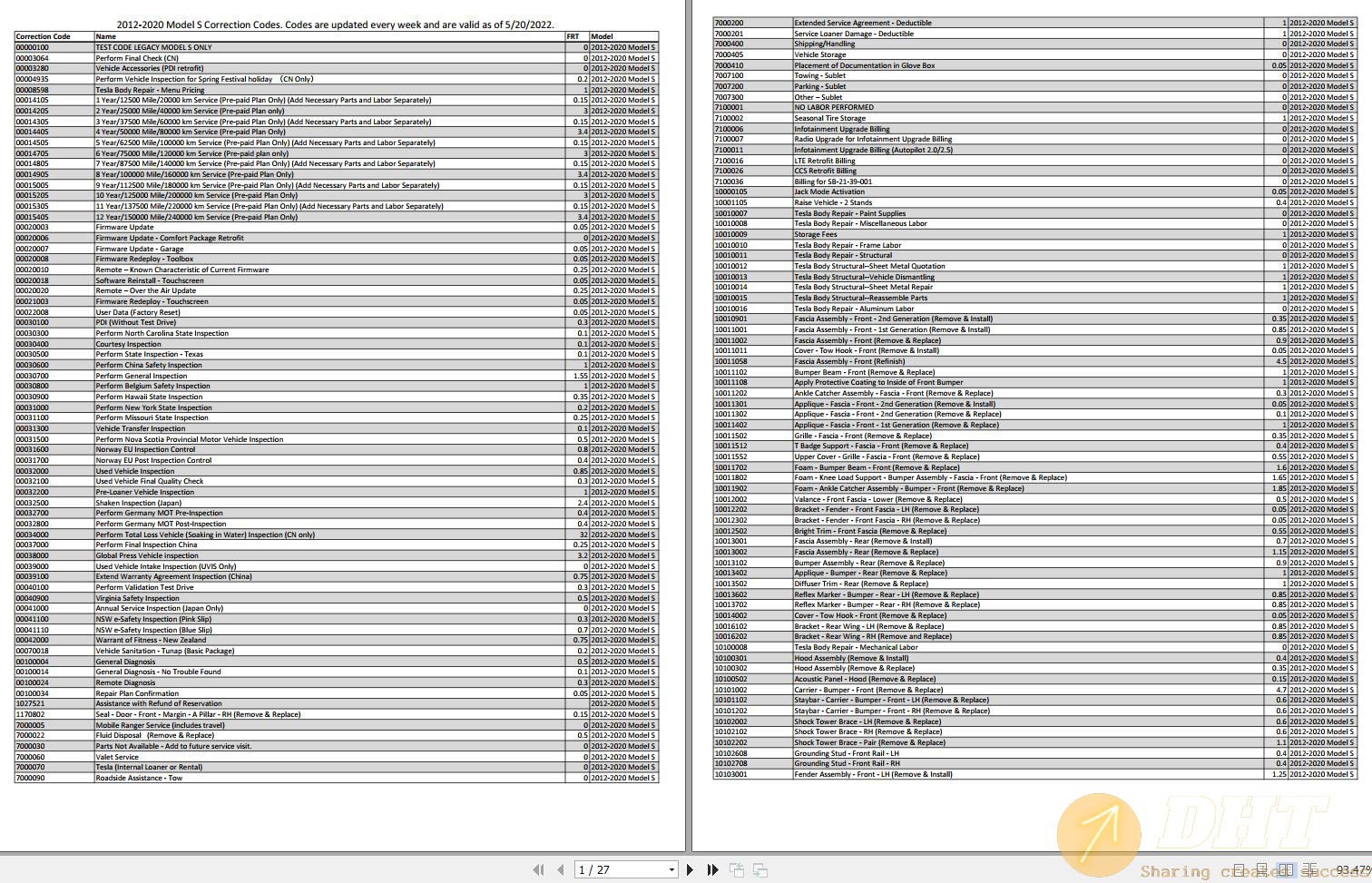Click 'Fascia Assembly - Front (Refinish)' entry
The width and height of the screenshot is (1372, 883).
coord(849,361)
